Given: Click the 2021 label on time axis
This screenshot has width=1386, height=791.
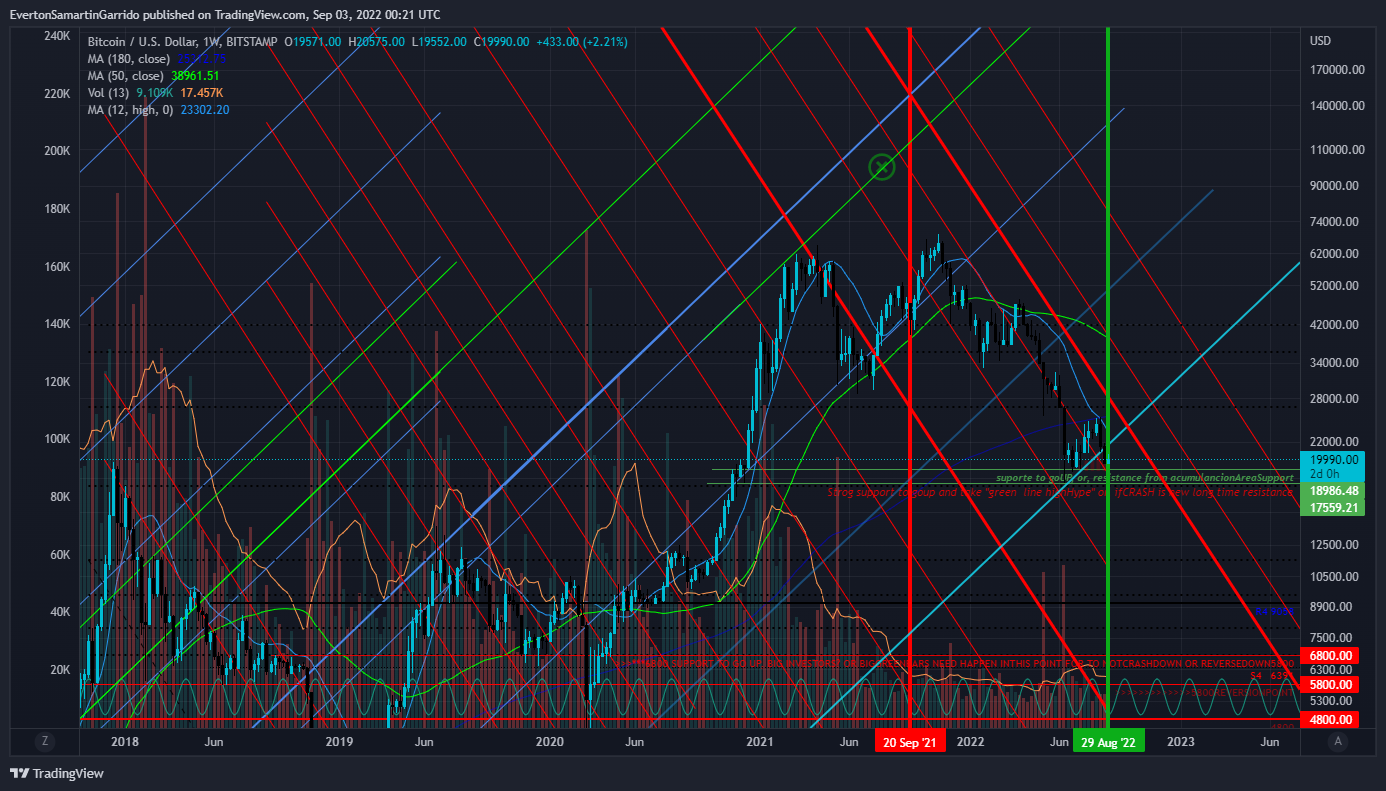Looking at the screenshot, I should click(761, 742).
